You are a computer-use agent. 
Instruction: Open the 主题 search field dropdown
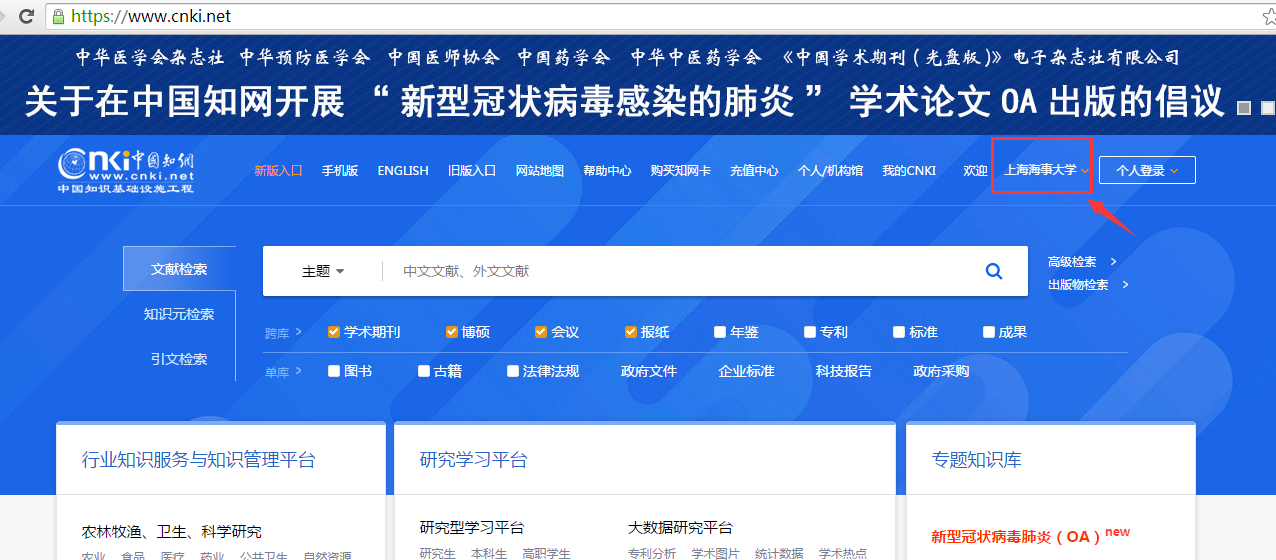[x=323, y=271]
